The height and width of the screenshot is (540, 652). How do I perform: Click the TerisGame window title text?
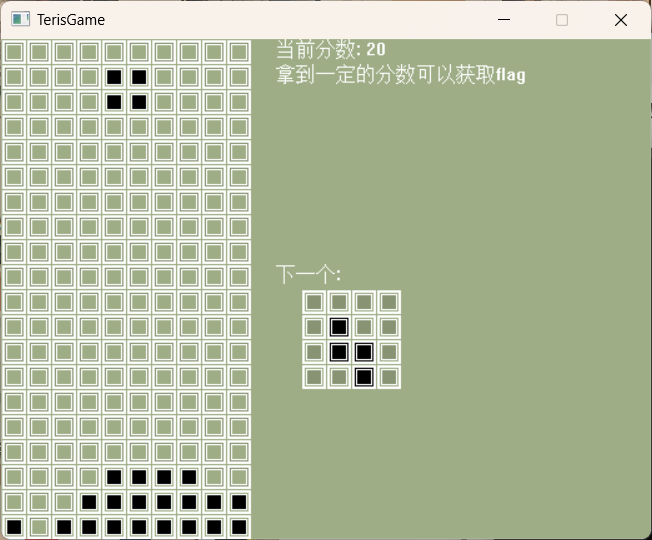[71, 20]
